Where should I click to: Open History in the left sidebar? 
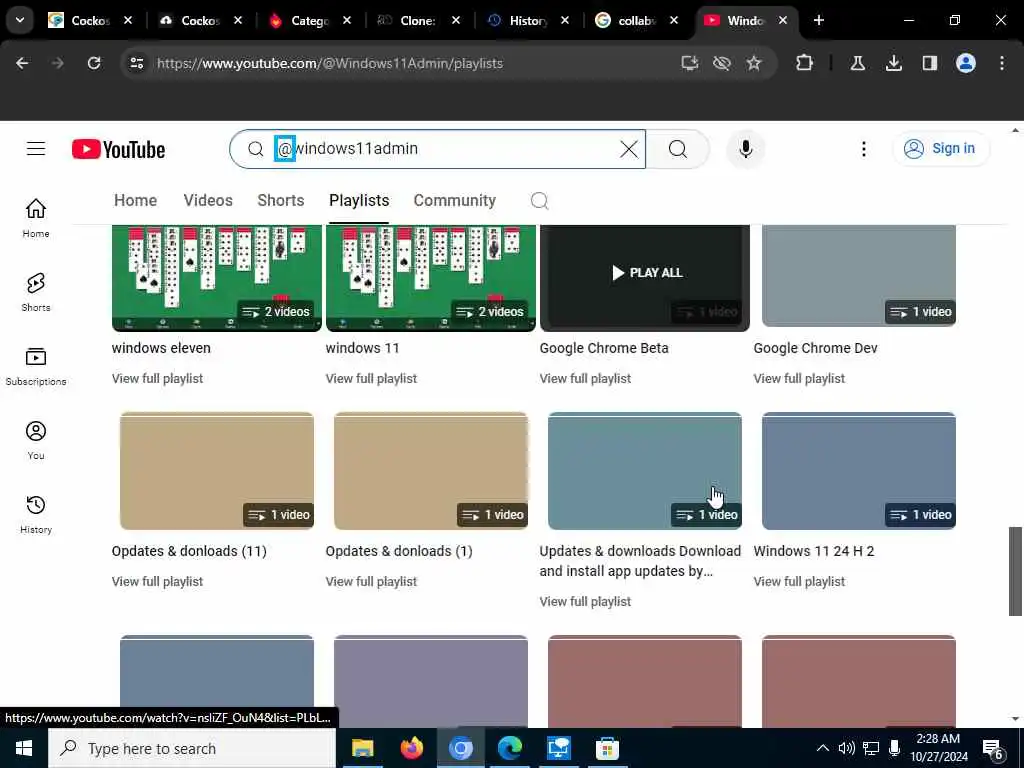click(x=36, y=514)
